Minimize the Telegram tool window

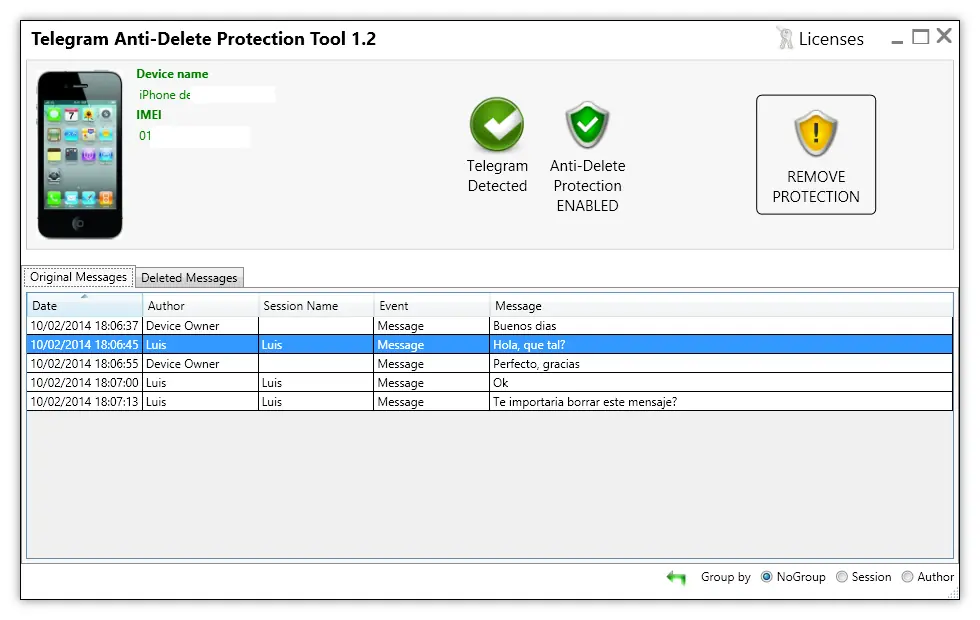897,41
